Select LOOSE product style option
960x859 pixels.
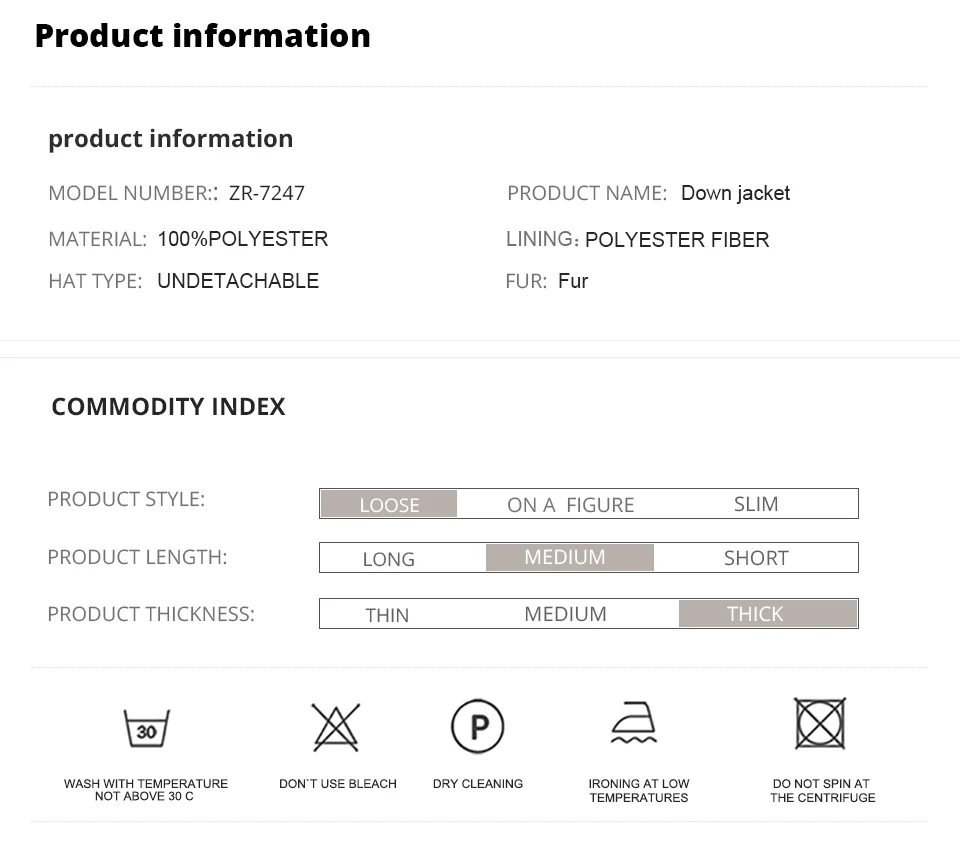coord(389,505)
